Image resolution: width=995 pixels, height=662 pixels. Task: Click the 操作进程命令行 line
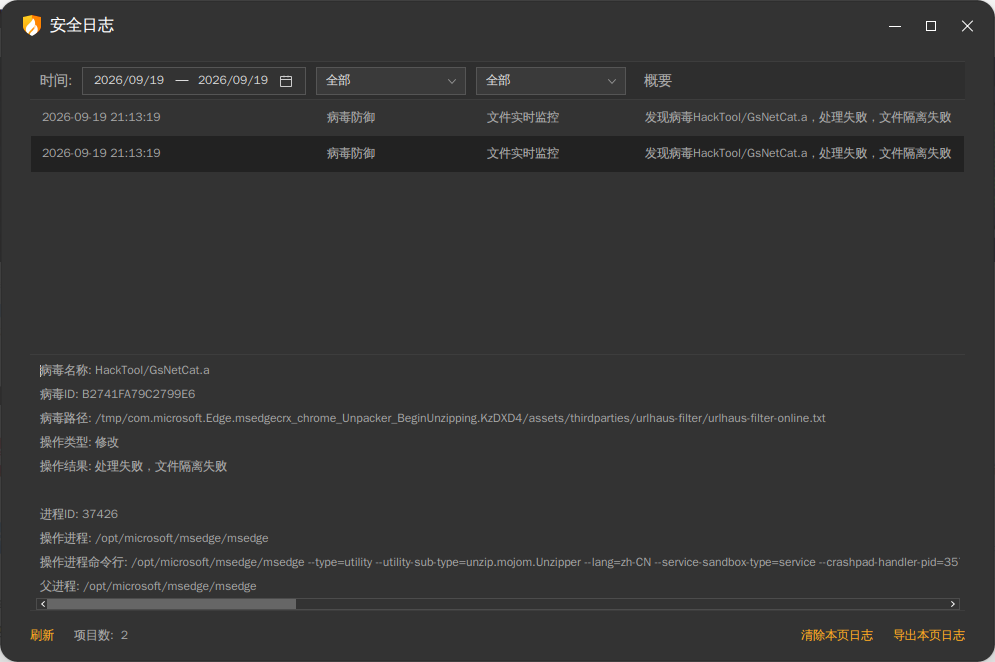tap(499, 562)
